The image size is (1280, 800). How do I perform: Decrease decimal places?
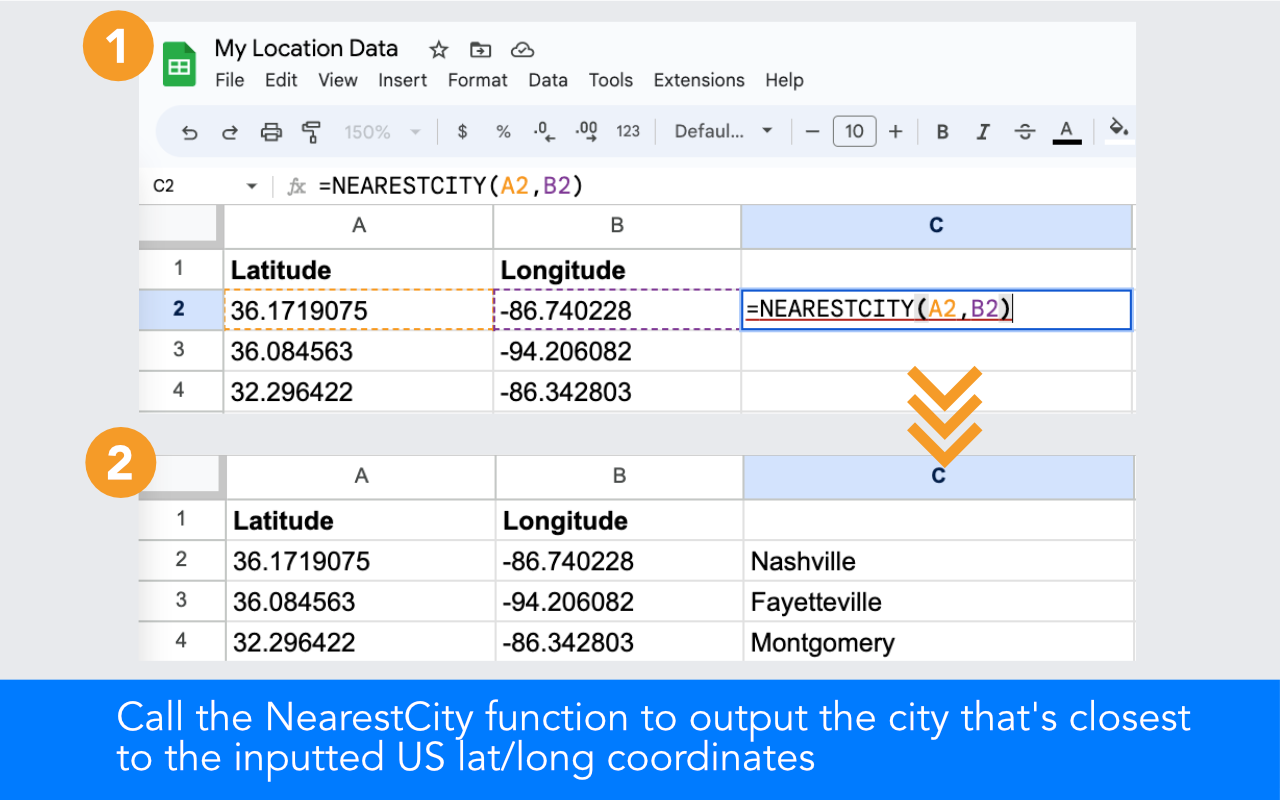pyautogui.click(x=544, y=131)
